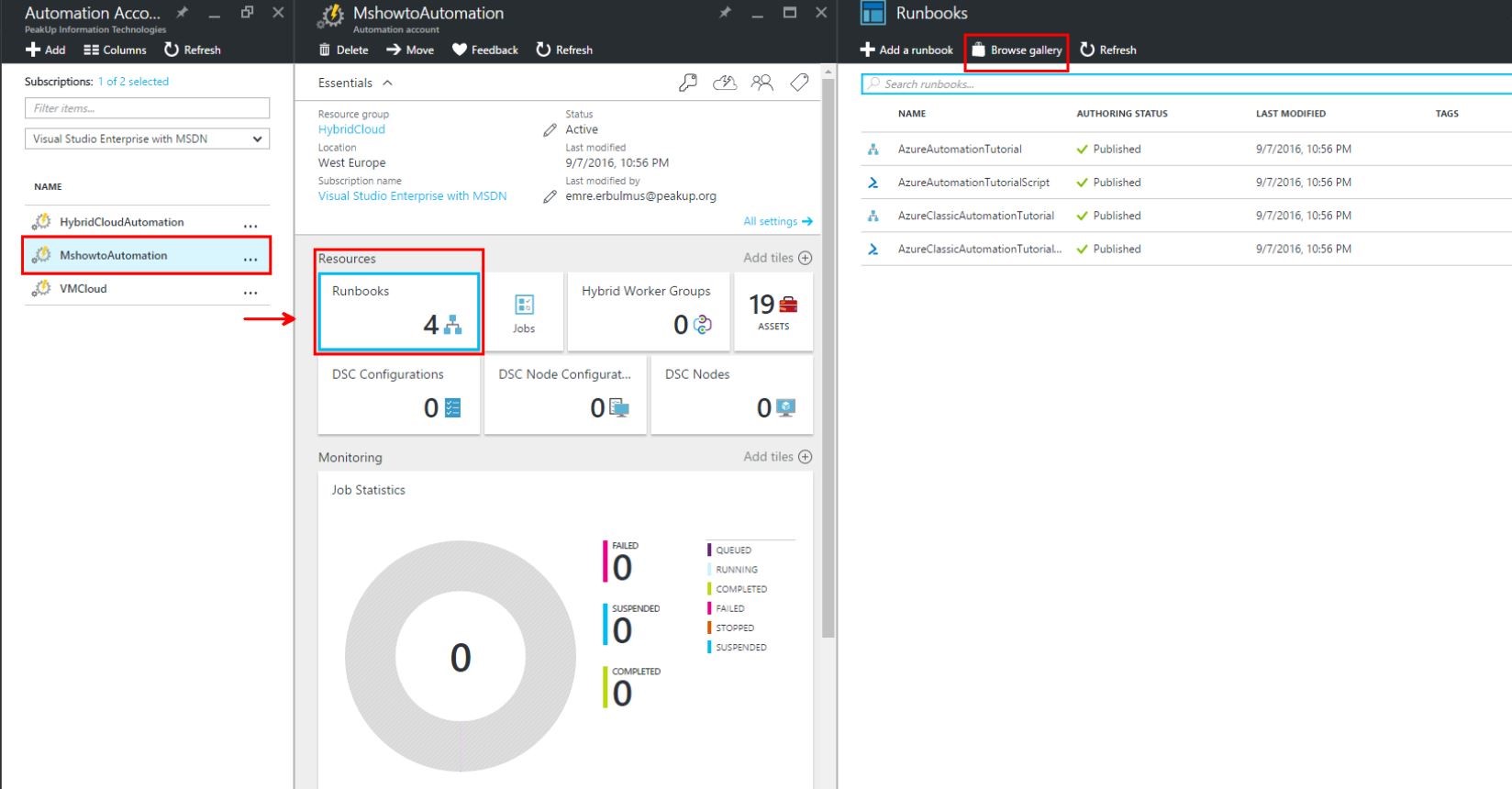Click the cloud quickstart icon in Essentials
Screen dimensions: 1512x789
pos(725,83)
